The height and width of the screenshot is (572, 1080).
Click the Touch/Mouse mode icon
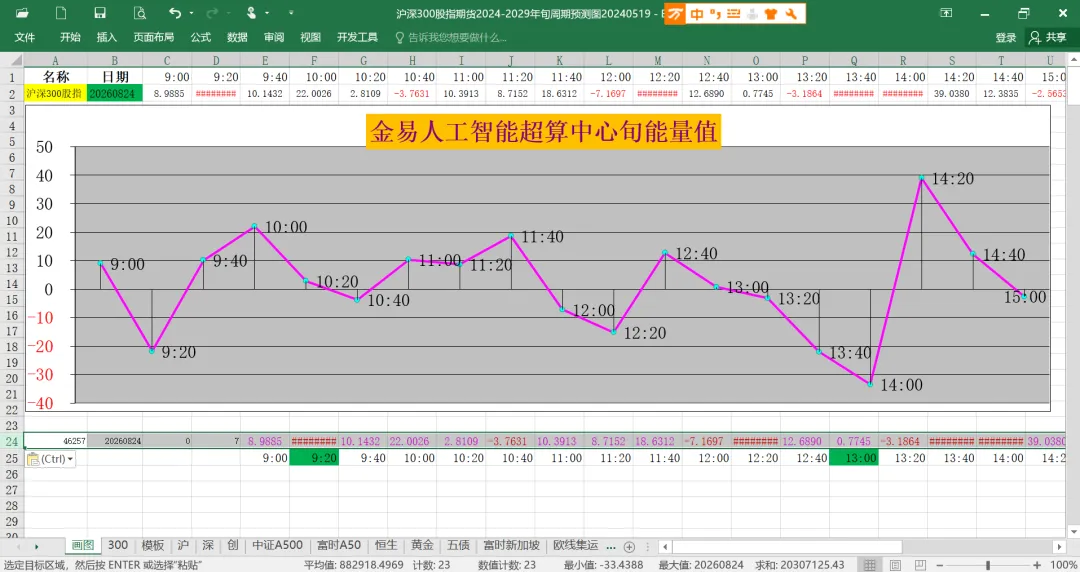pos(251,13)
